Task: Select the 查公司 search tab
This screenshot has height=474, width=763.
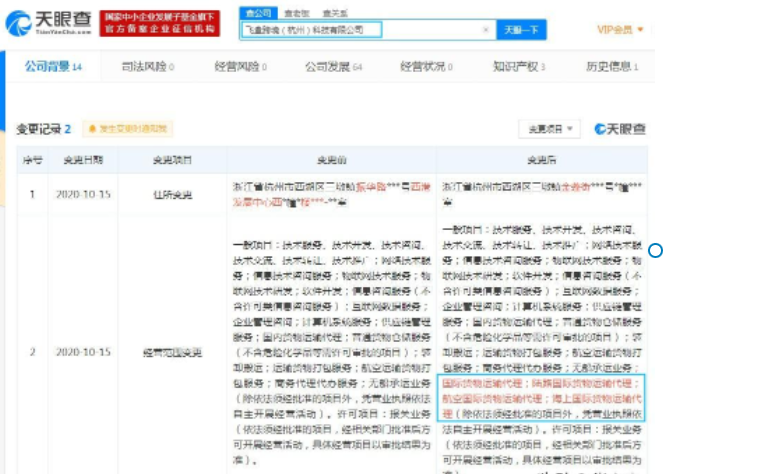Action: [x=258, y=13]
